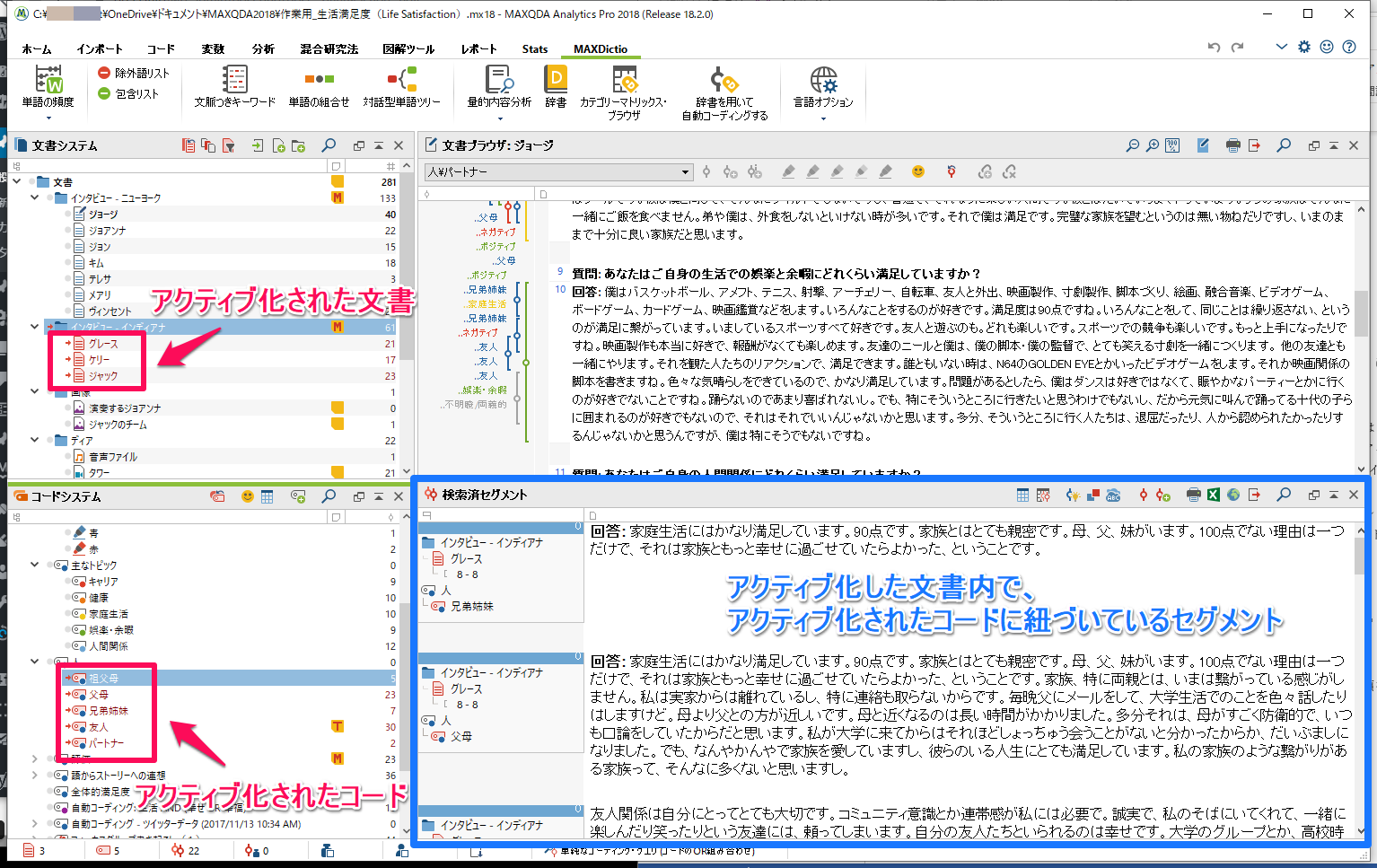
Task: Open the ホーム ribbon tab
Action: tap(36, 49)
